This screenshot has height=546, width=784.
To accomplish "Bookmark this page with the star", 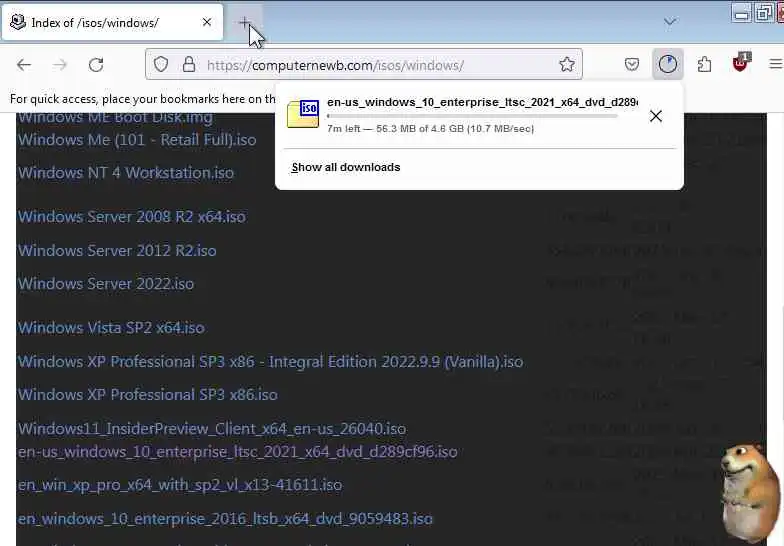I will [566, 64].
